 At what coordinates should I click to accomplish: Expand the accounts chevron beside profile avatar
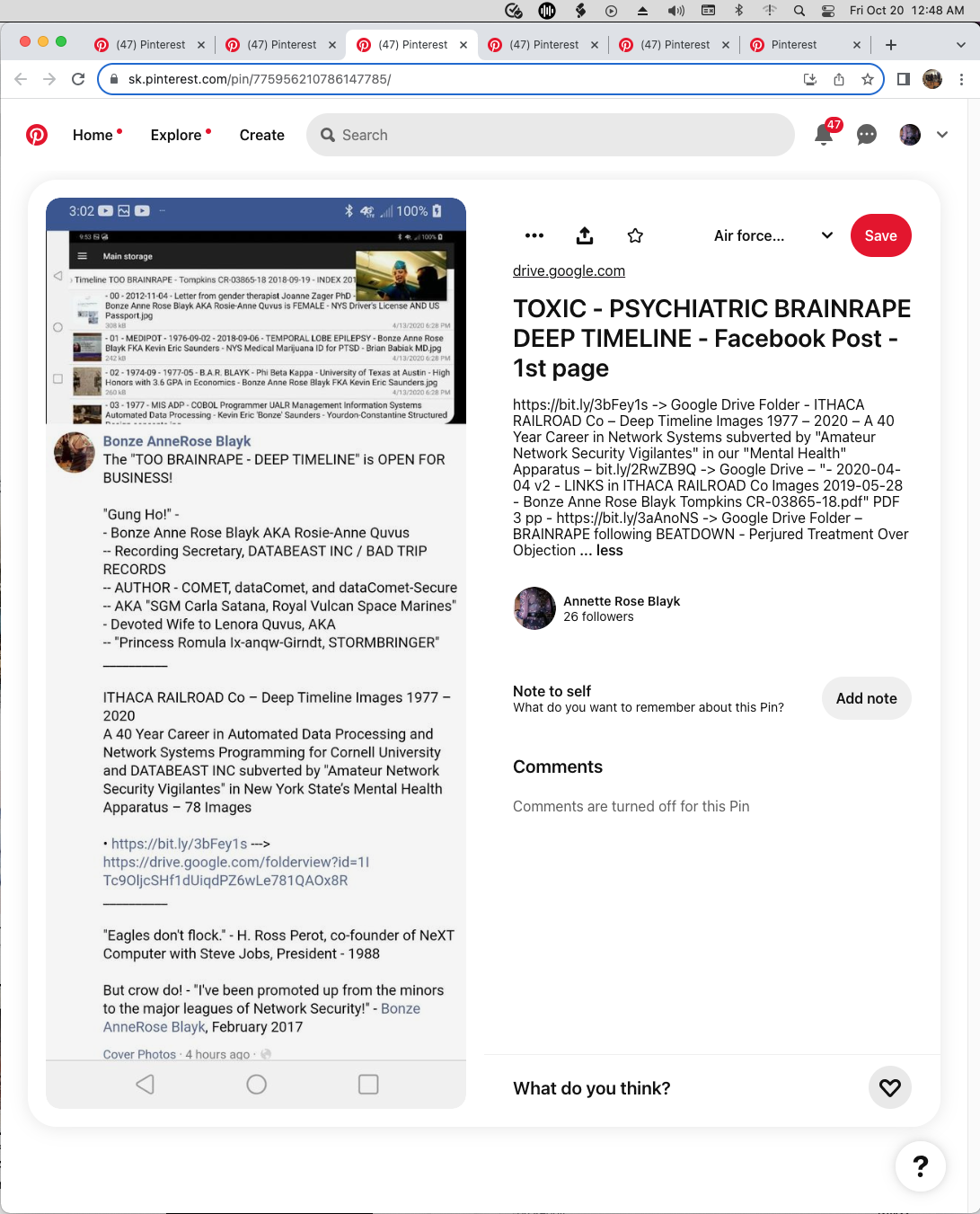[942, 135]
